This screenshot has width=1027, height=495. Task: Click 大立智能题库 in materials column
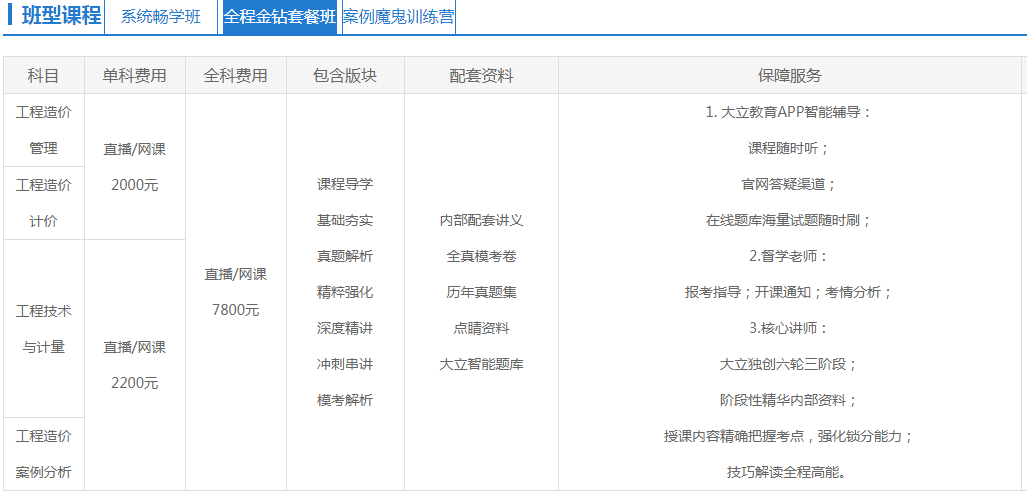point(481,364)
